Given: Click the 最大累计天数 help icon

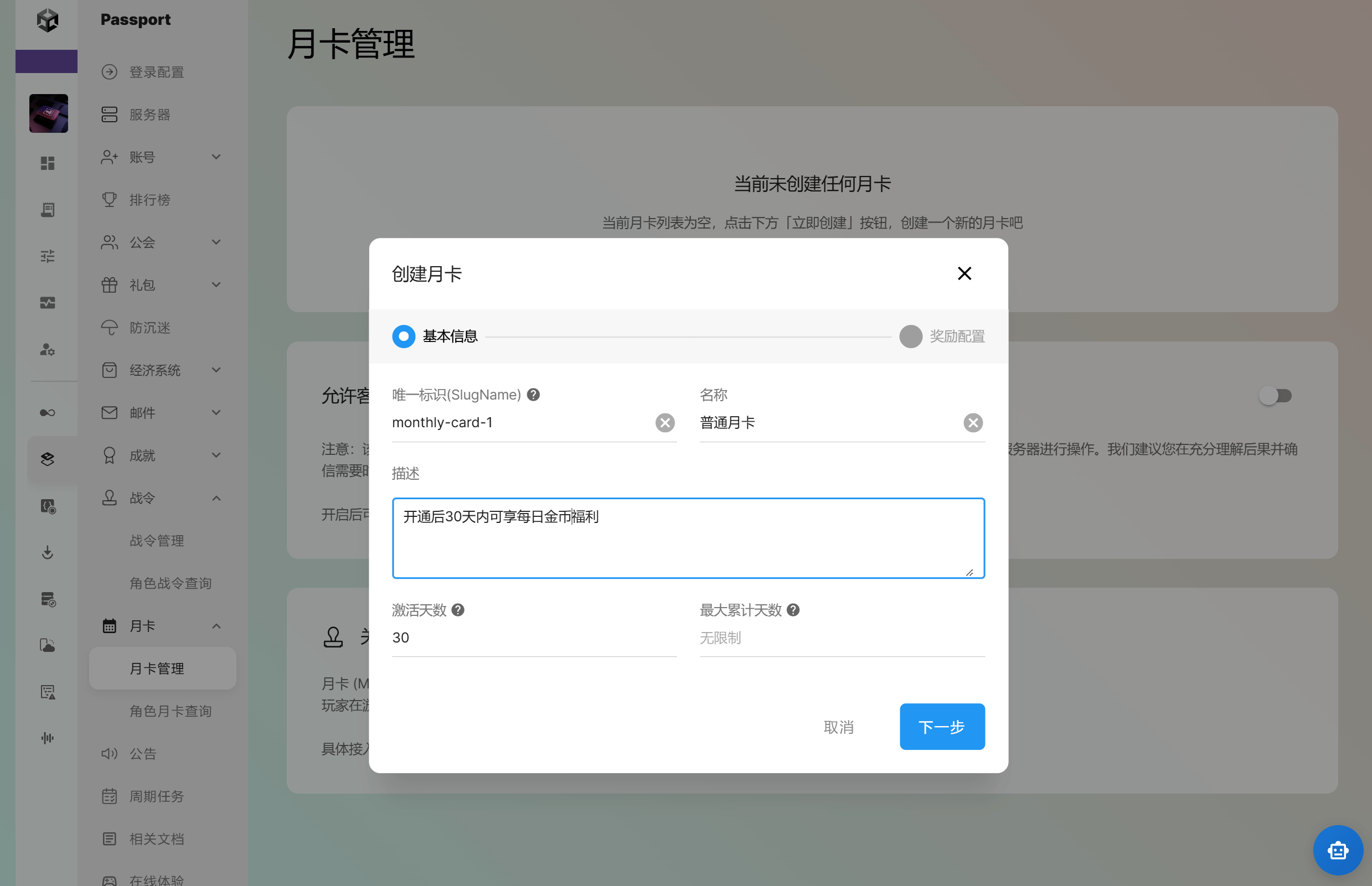Looking at the screenshot, I should 792,610.
